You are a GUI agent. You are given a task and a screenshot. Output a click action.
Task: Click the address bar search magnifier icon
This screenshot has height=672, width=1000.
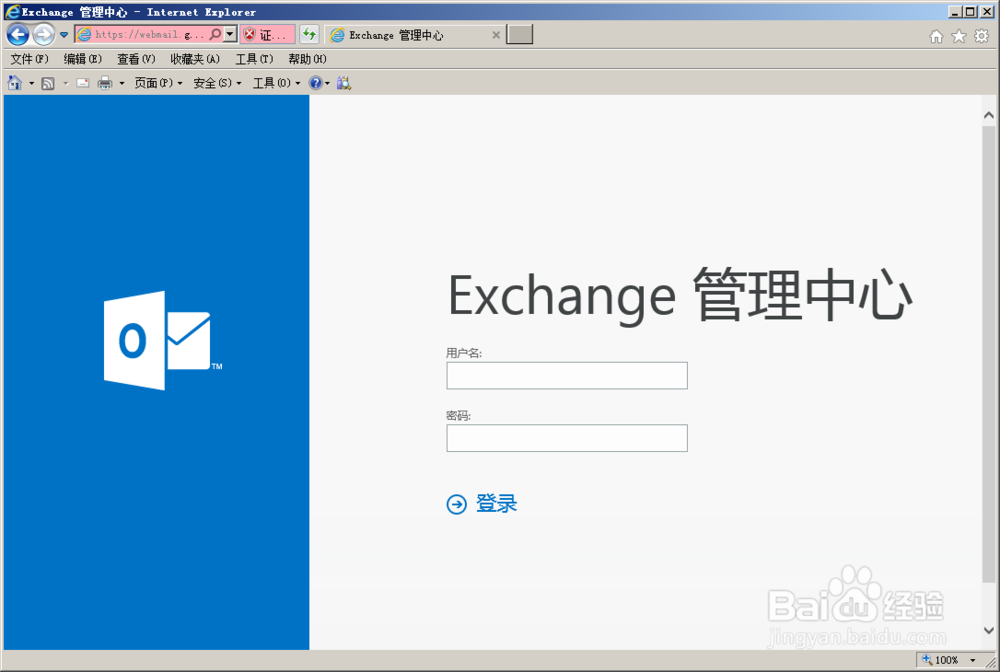pos(216,34)
